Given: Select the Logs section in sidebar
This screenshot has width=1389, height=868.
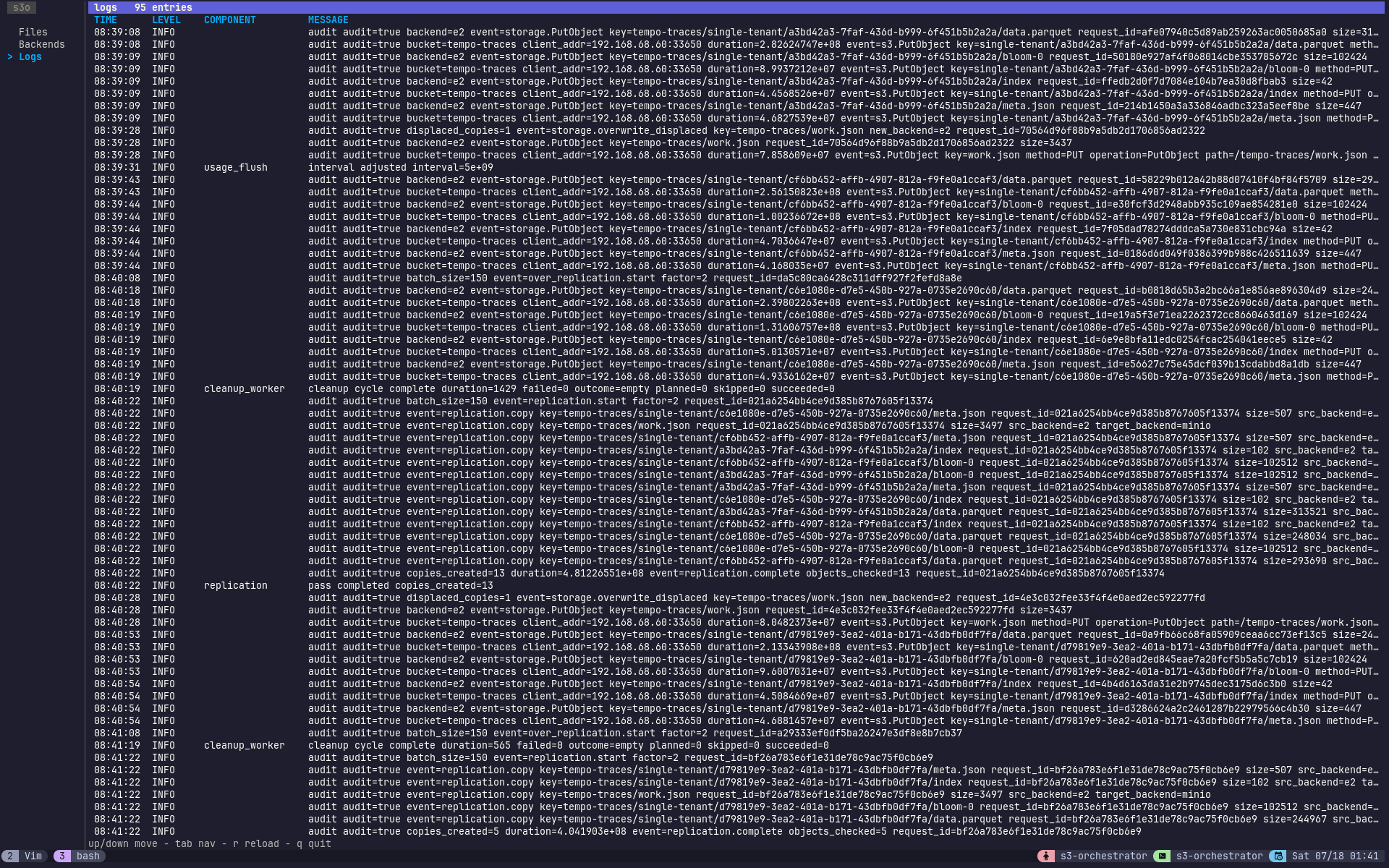Looking at the screenshot, I should (30, 57).
